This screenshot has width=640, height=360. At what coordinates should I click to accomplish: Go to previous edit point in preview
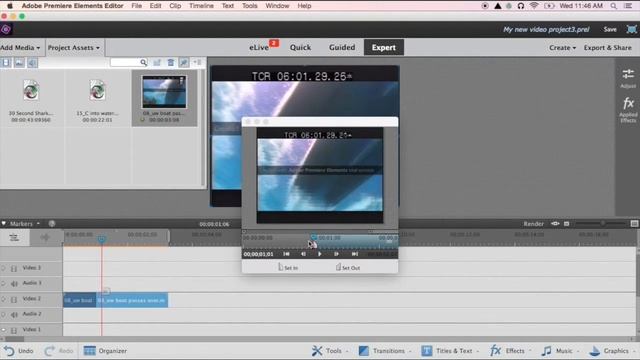(287, 254)
